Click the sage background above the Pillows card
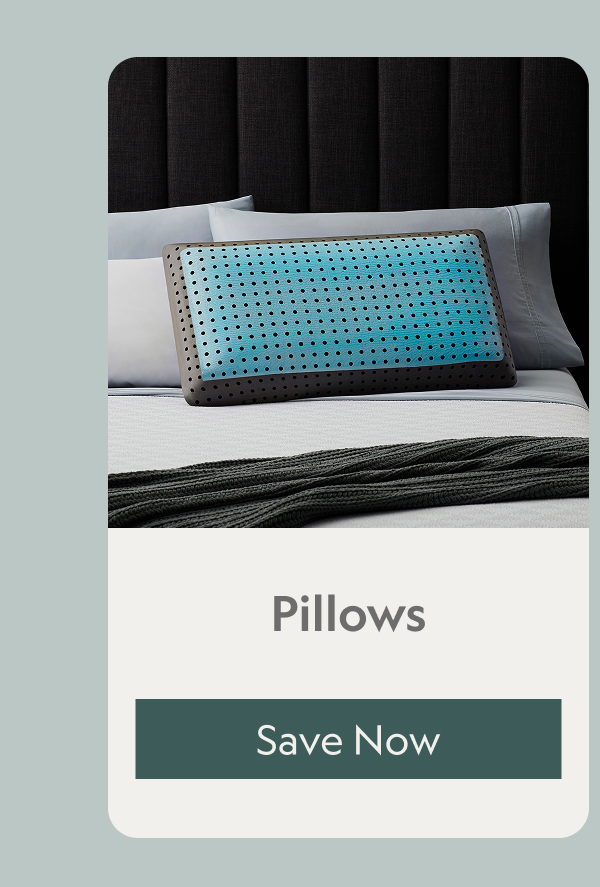This screenshot has width=600, height=887. [x=348, y=28]
